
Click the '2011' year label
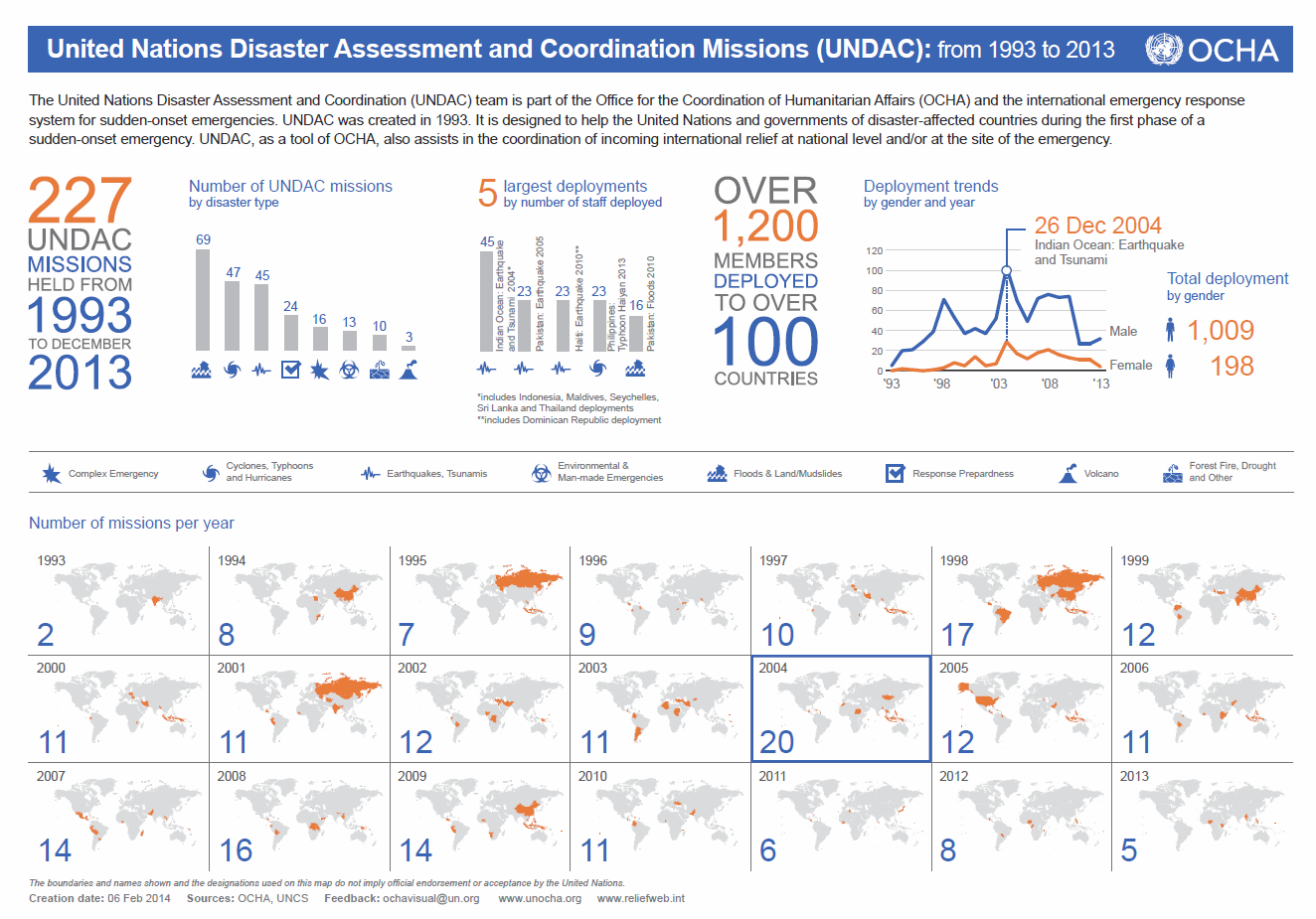772,776
